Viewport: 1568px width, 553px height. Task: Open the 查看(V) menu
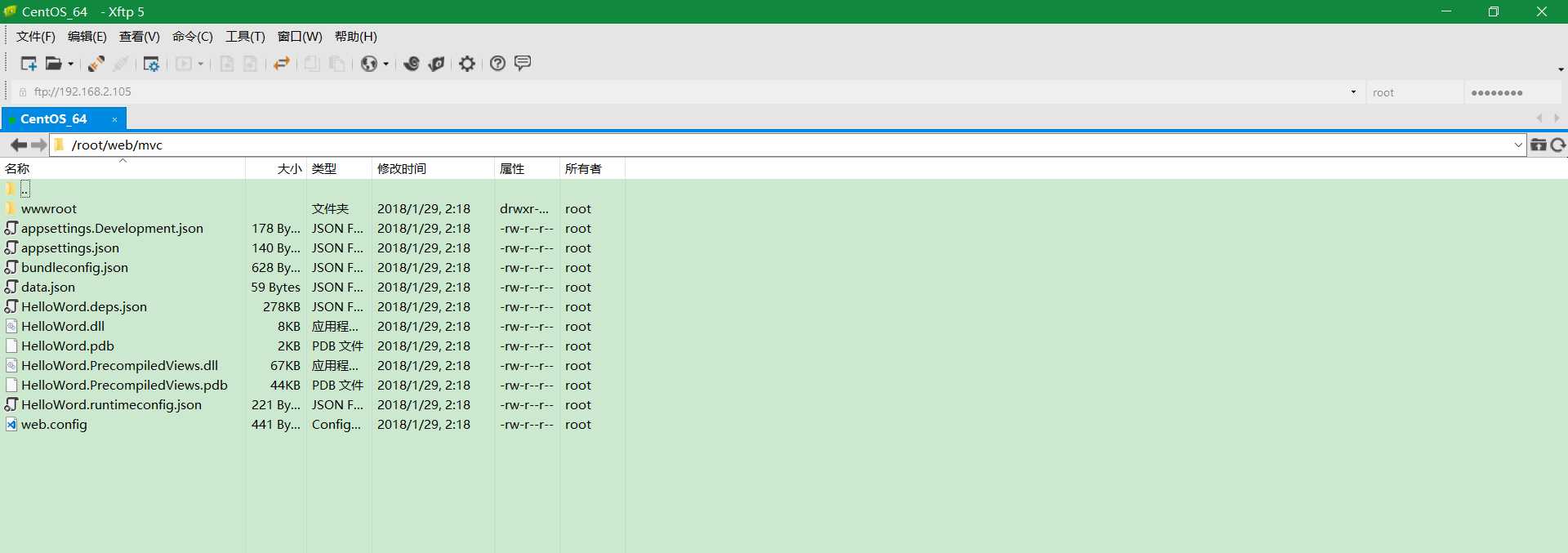tap(140, 37)
